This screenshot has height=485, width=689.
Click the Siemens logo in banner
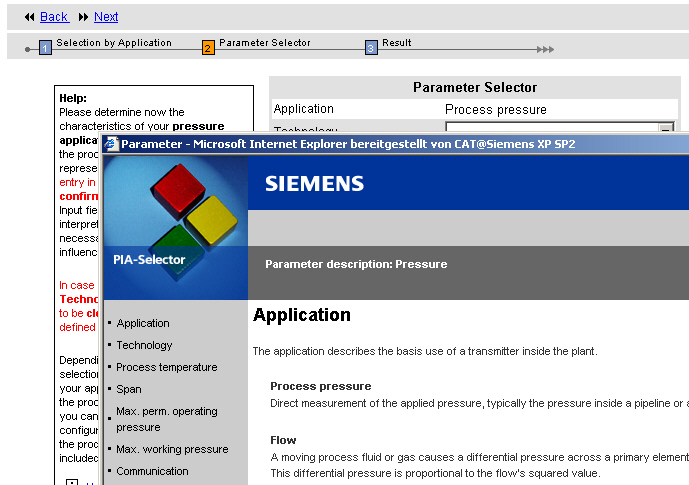click(x=314, y=184)
